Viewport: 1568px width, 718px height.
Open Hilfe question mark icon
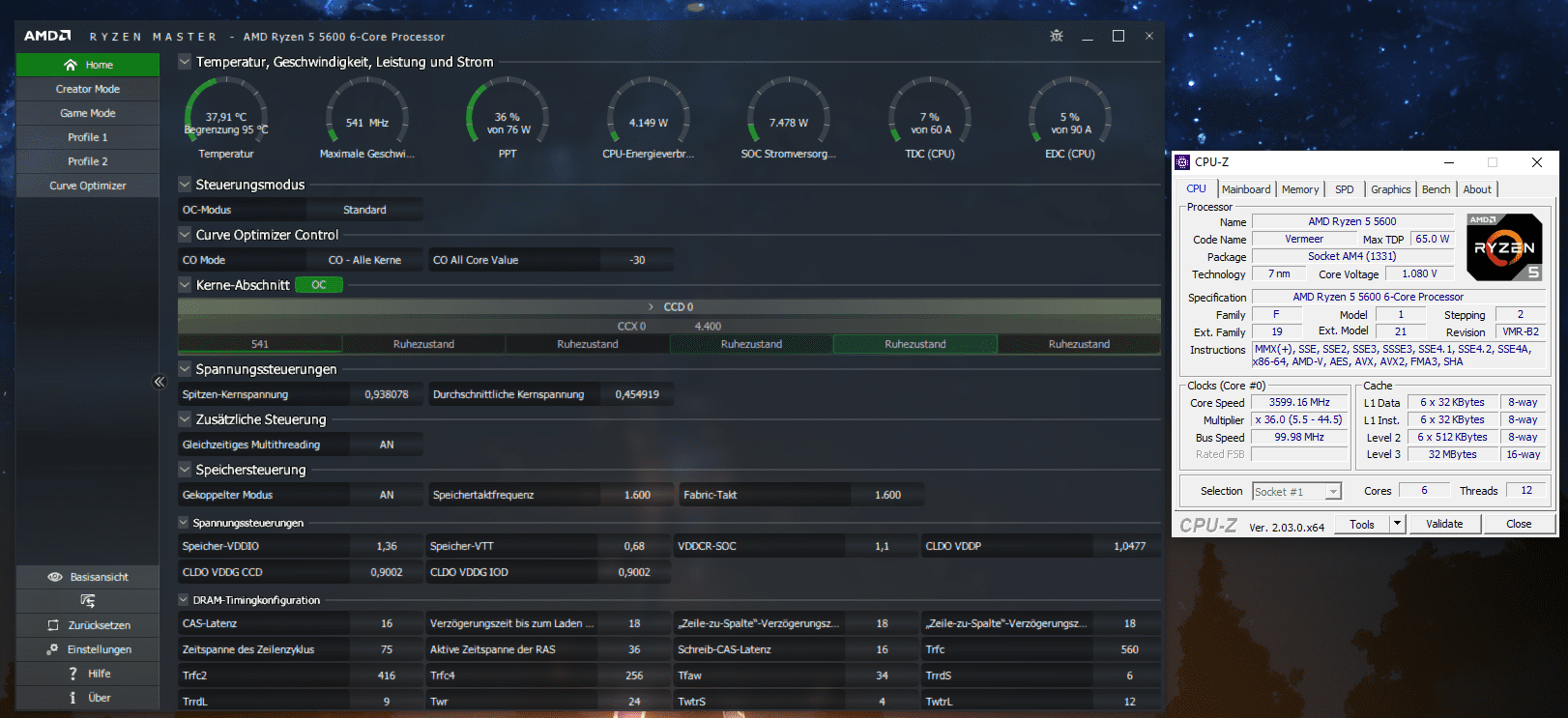(73, 674)
